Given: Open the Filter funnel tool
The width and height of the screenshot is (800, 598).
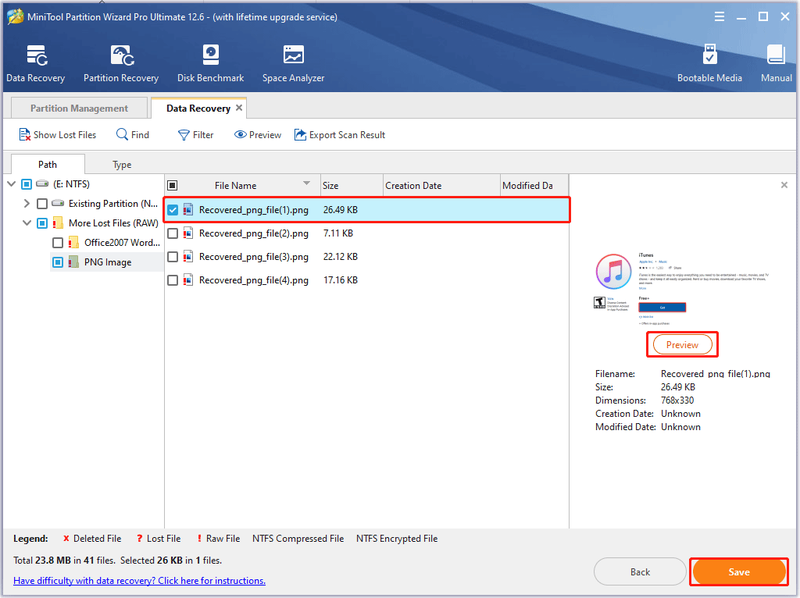Looking at the screenshot, I should tap(183, 135).
